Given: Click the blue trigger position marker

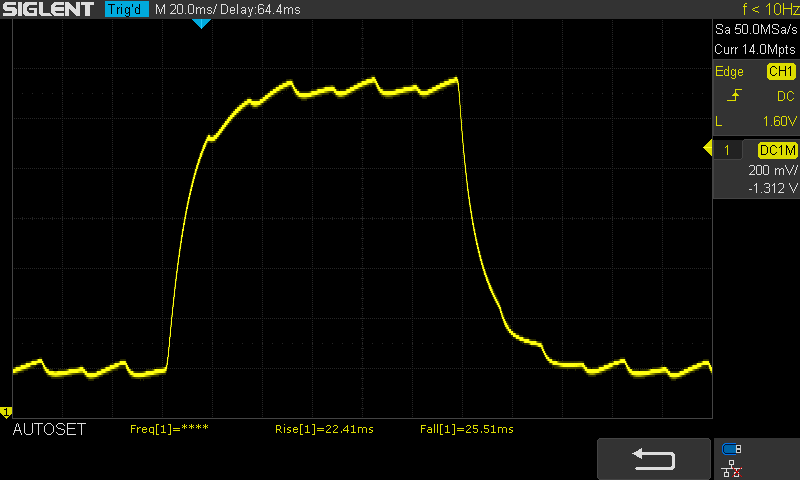Looking at the screenshot, I should pos(201,23).
